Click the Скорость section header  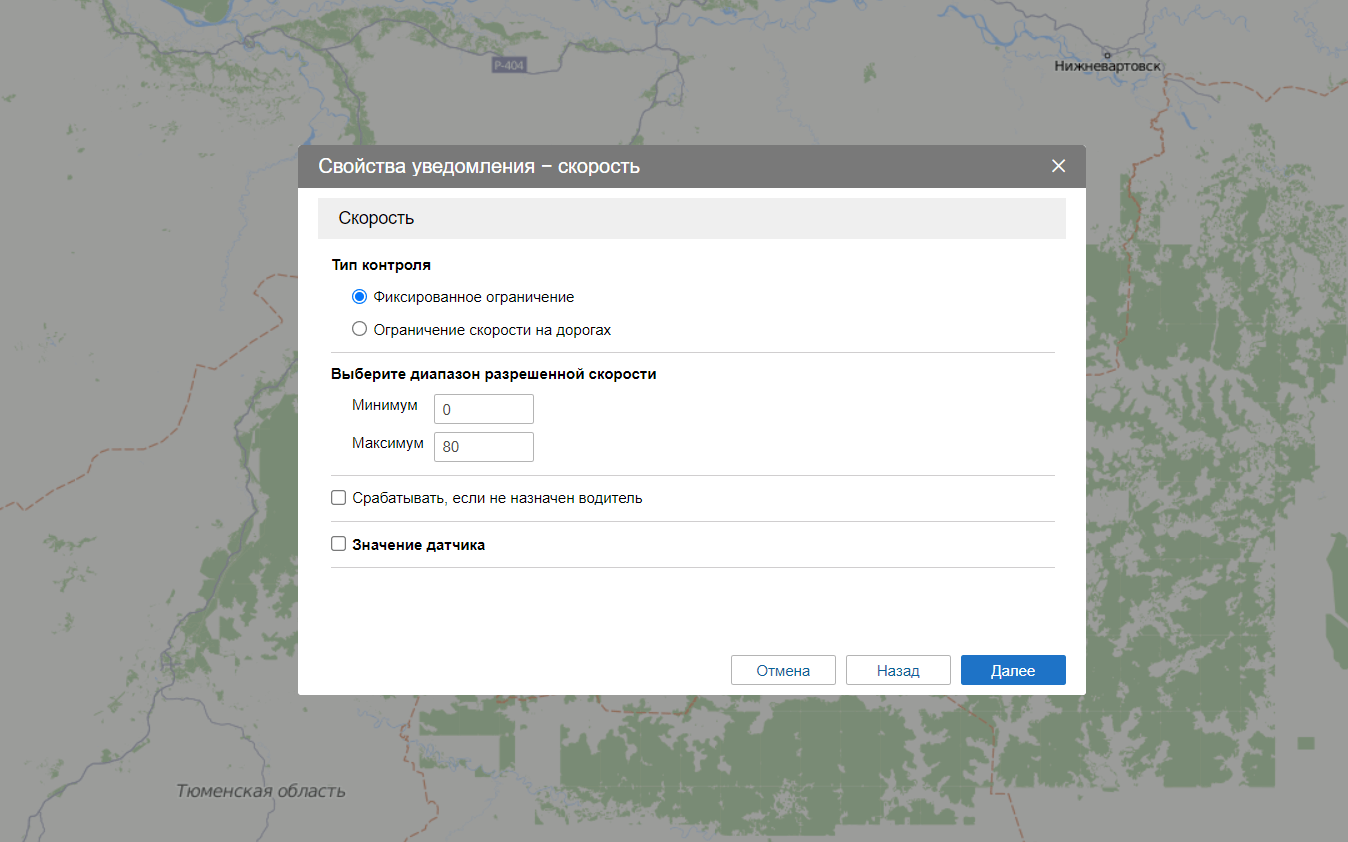pos(376,218)
